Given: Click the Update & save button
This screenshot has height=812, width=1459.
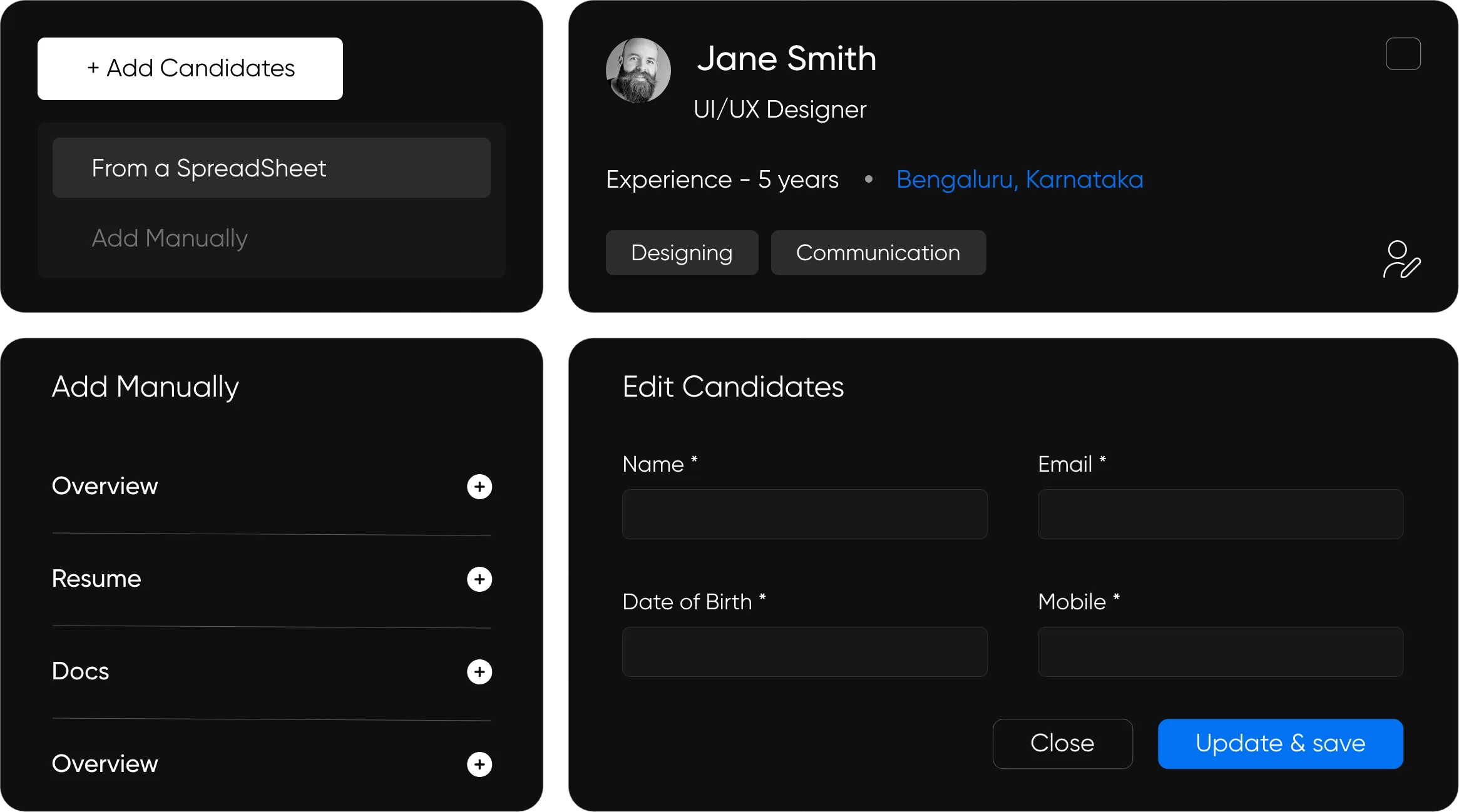Looking at the screenshot, I should [1281, 743].
